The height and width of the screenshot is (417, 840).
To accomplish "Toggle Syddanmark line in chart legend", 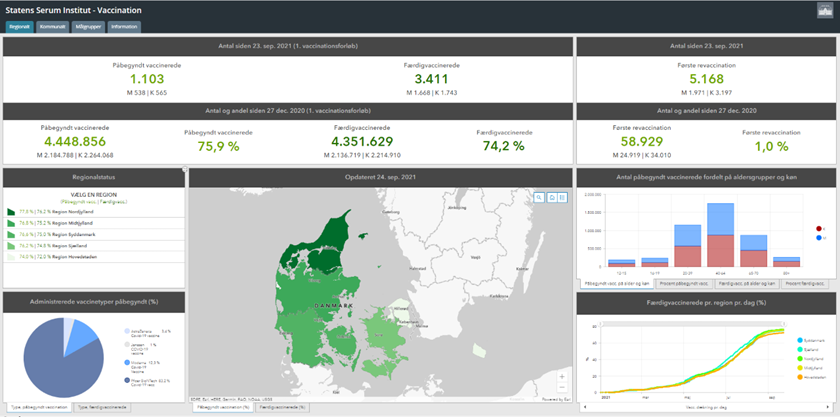I will (812, 341).
